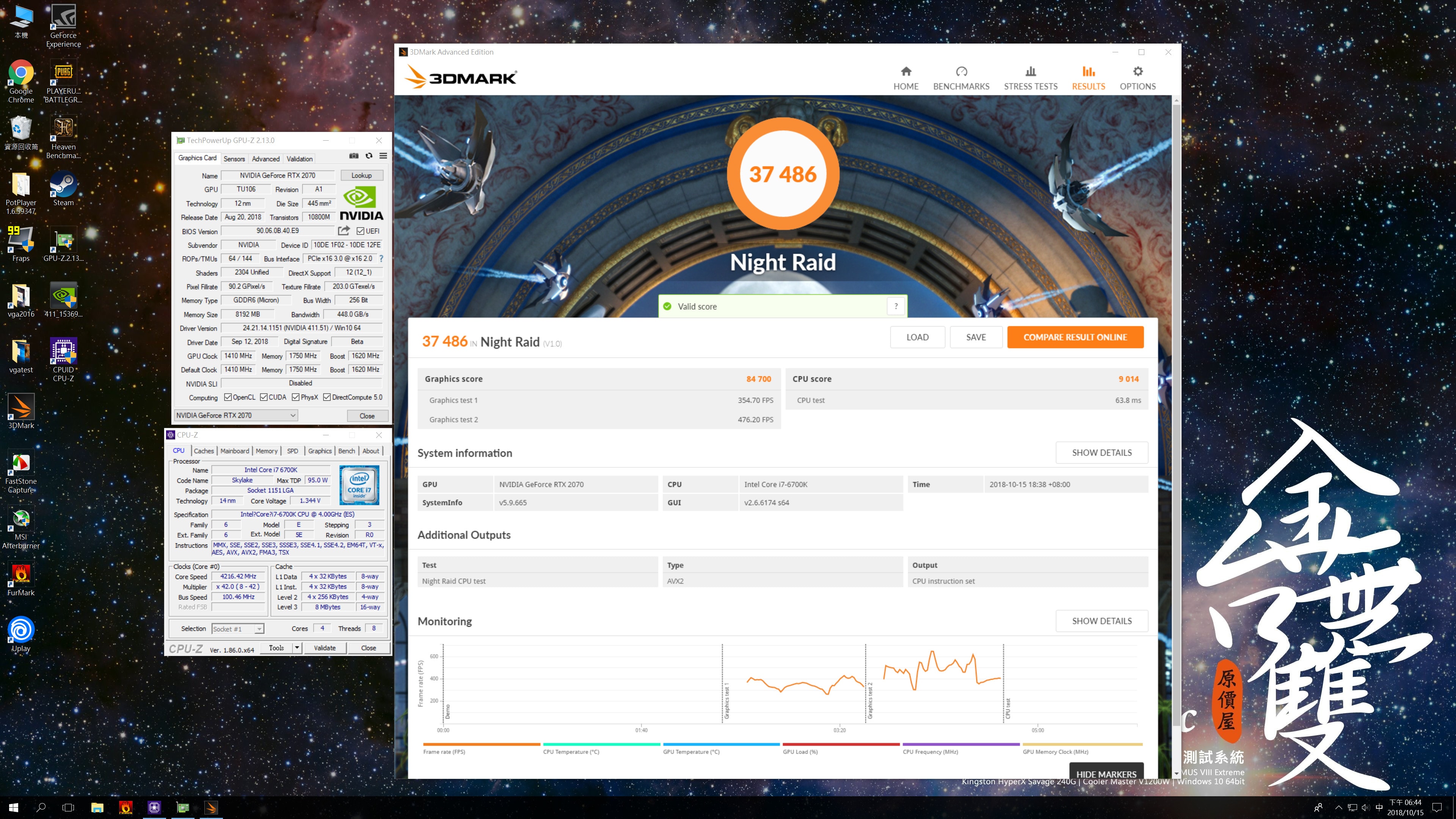This screenshot has width=1456, height=819.
Task: Click the valid score help question mark
Action: click(896, 306)
